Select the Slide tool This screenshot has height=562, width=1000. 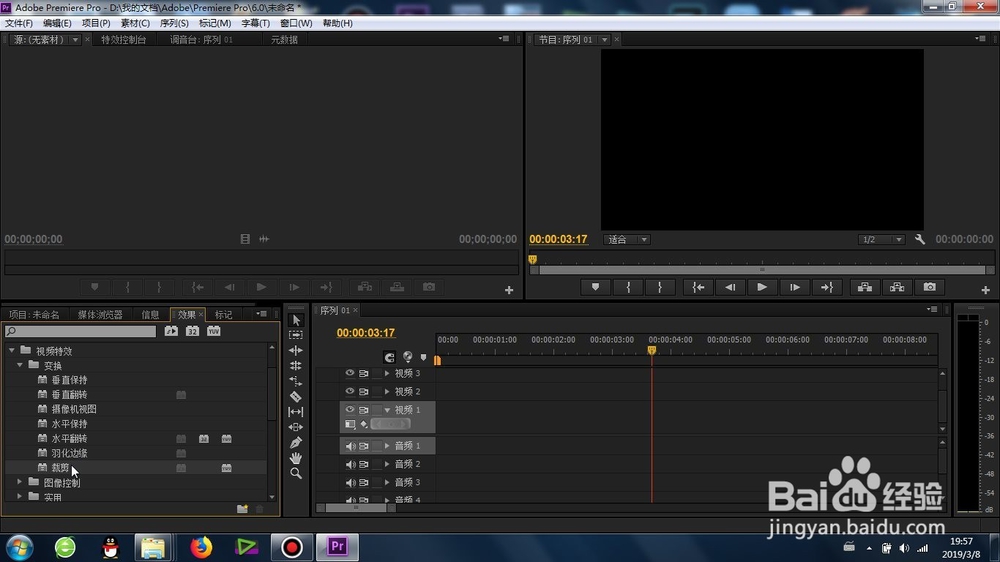(296, 427)
